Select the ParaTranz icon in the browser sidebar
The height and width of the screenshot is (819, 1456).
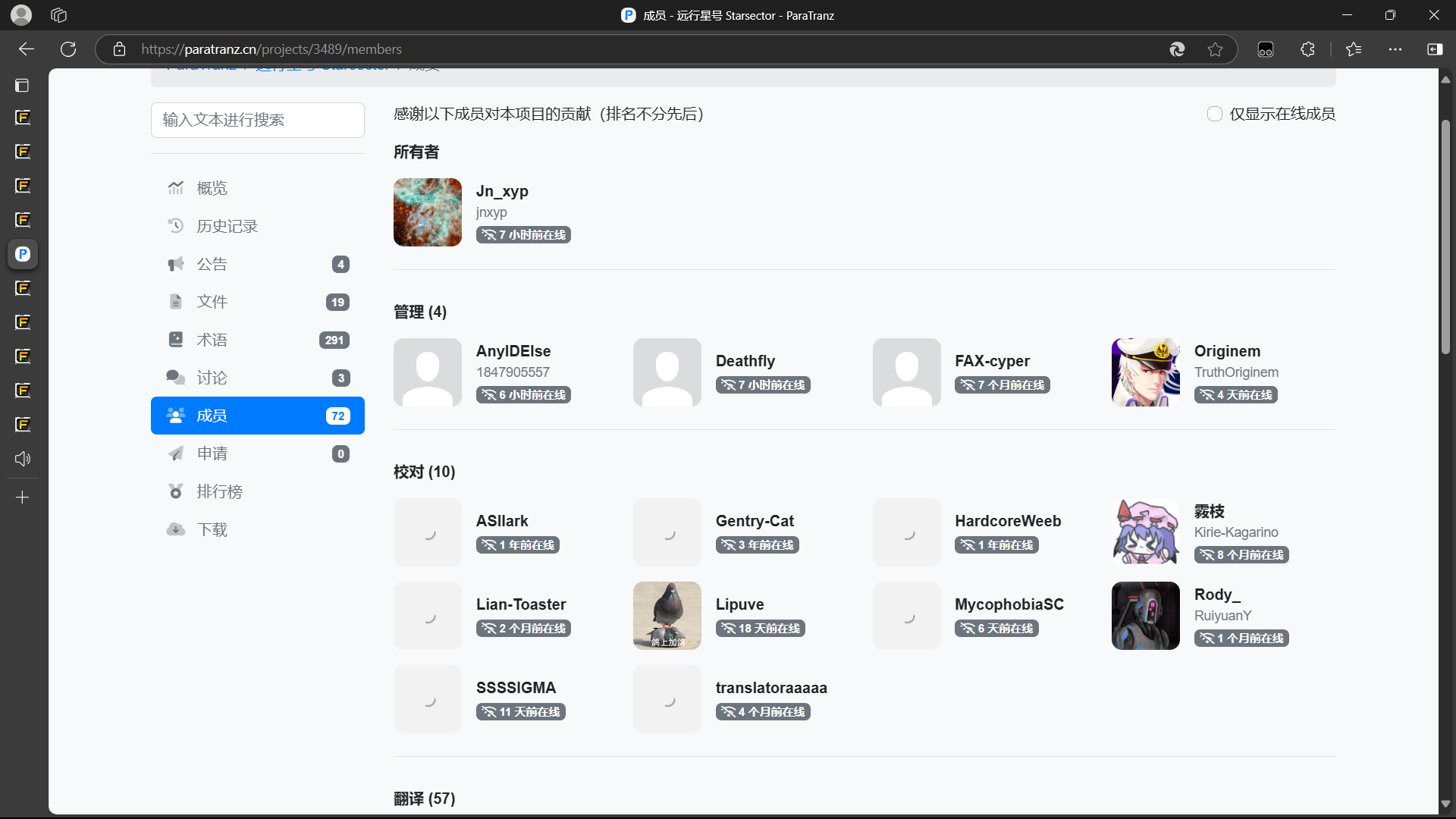click(x=23, y=254)
